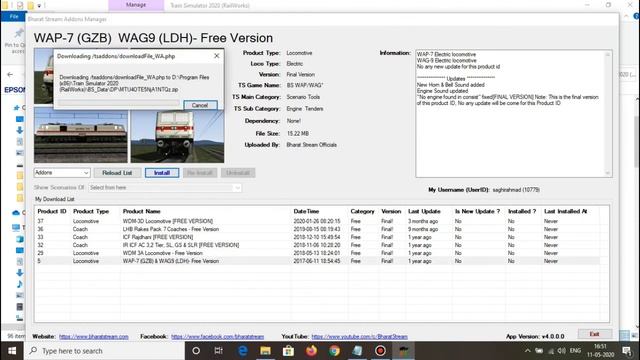Open the taskbar clock and date
The height and width of the screenshot is (360, 640).
[600, 351]
